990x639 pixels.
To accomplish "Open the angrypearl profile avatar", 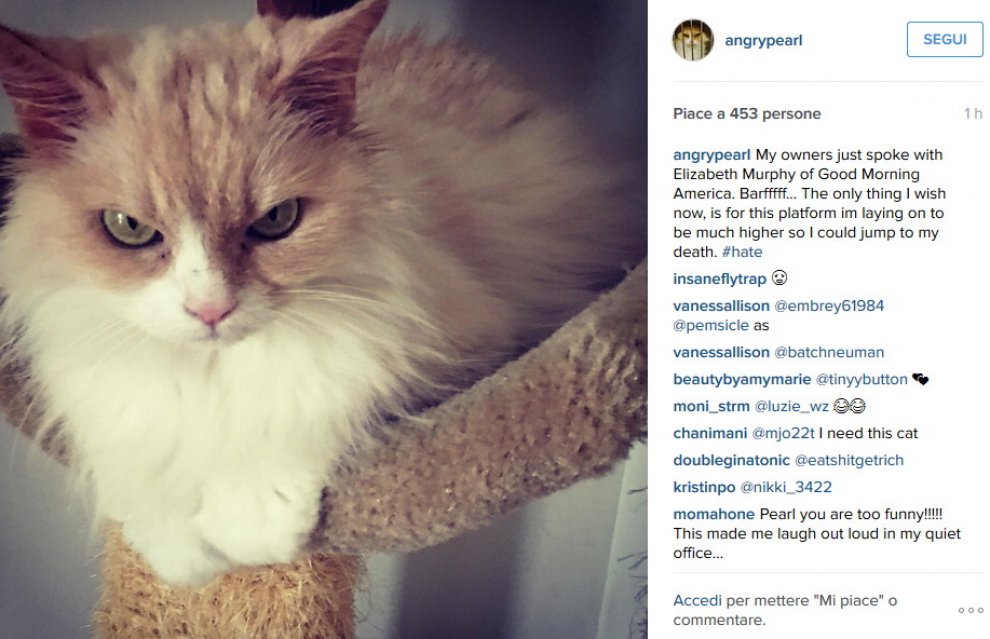I will [693, 40].
